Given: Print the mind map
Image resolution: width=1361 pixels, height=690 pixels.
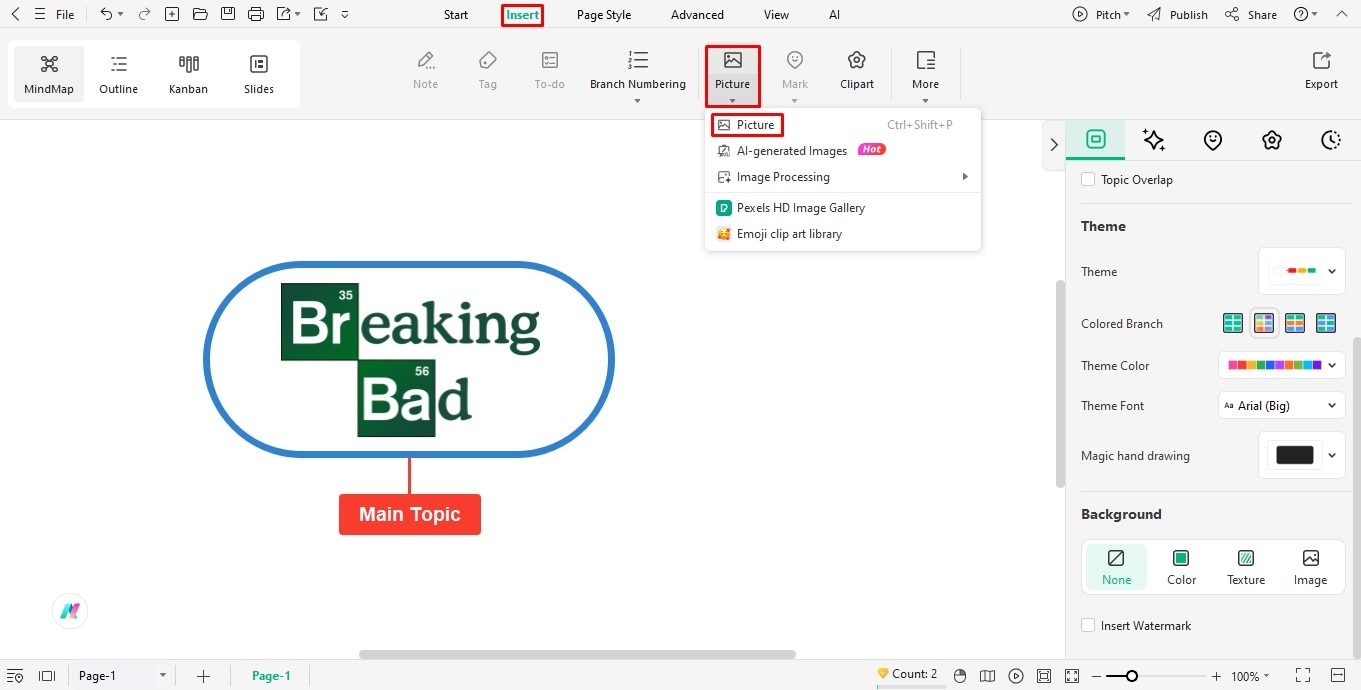Looking at the screenshot, I should click(x=256, y=15).
